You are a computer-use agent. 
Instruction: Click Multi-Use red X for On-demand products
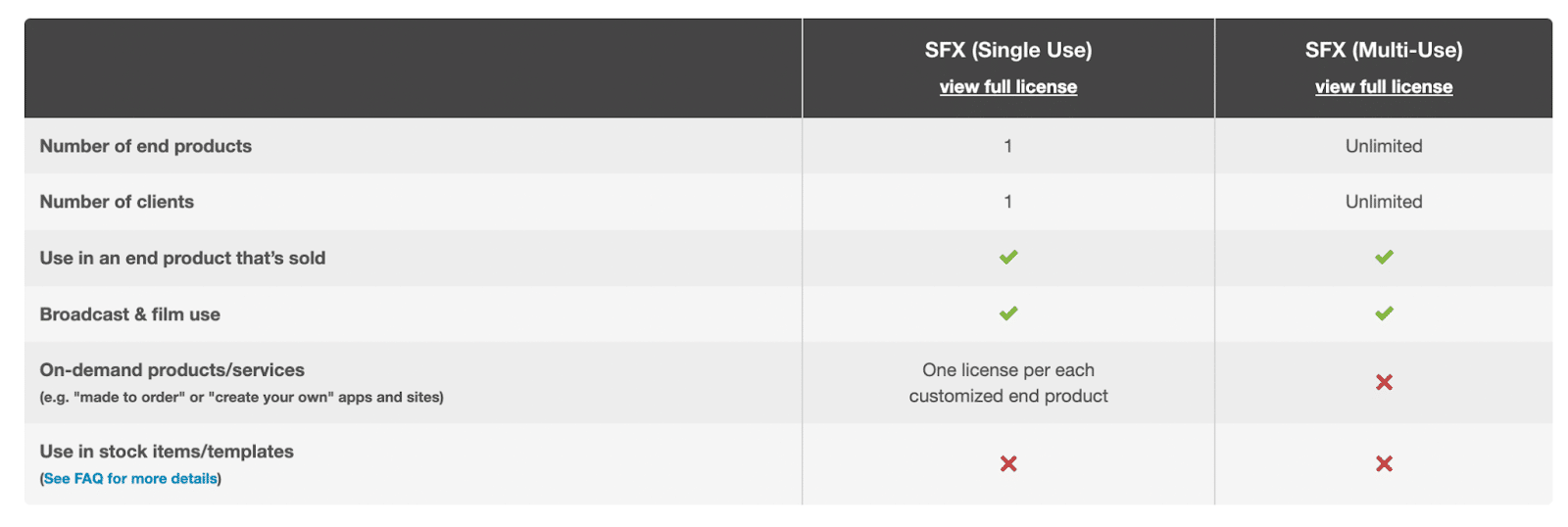1383,382
